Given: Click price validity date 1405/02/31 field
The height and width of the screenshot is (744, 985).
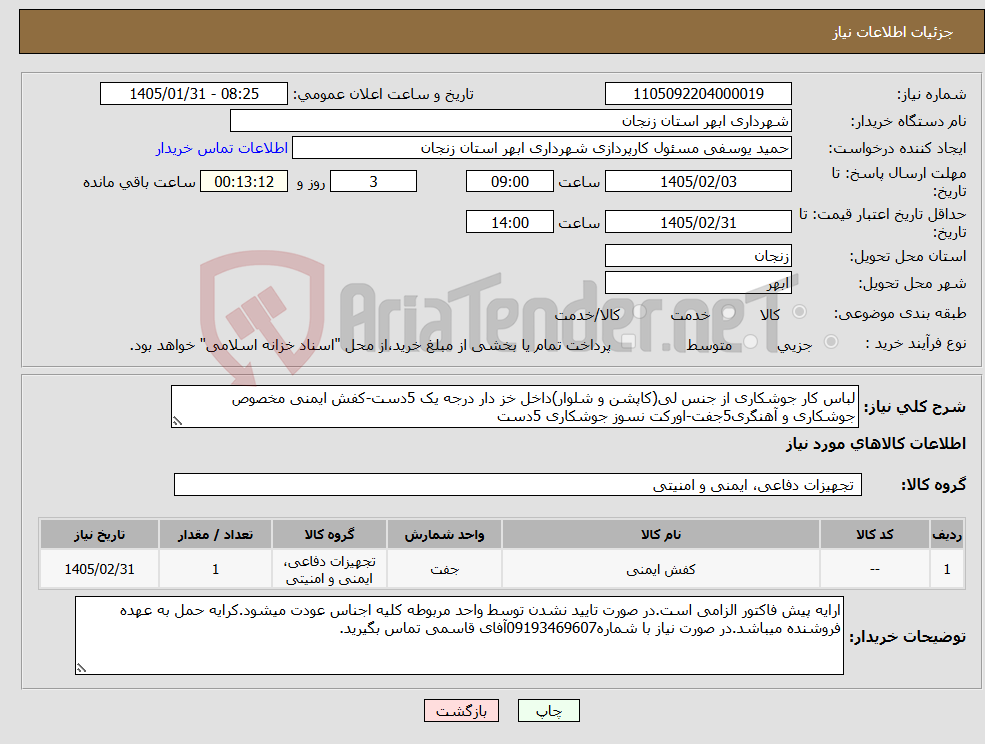Looking at the screenshot, I should click(698, 222).
